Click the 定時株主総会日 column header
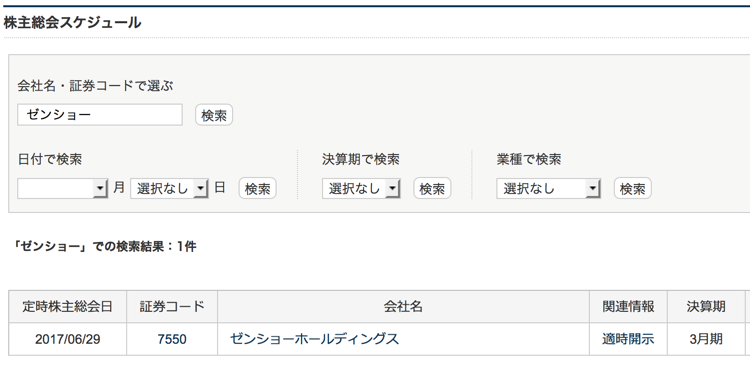The height and width of the screenshot is (365, 750). [x=67, y=306]
